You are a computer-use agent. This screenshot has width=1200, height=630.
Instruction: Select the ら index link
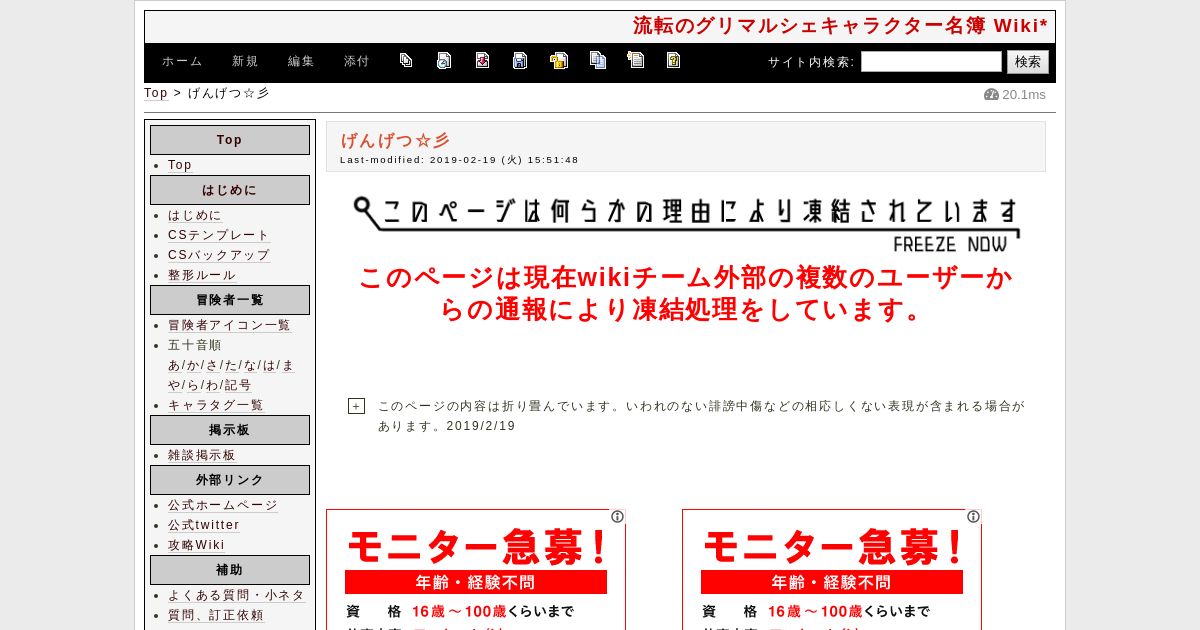(x=193, y=385)
